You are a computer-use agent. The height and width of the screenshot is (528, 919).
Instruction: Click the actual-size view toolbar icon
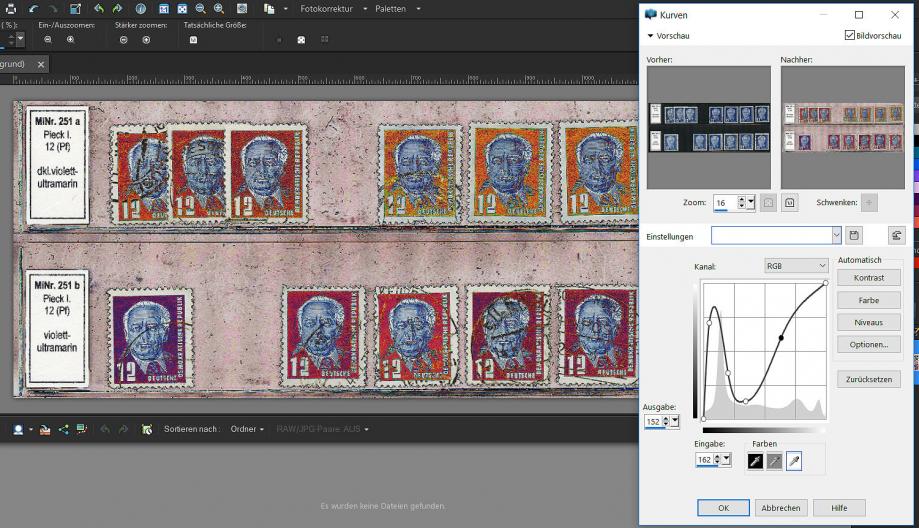pos(164,9)
